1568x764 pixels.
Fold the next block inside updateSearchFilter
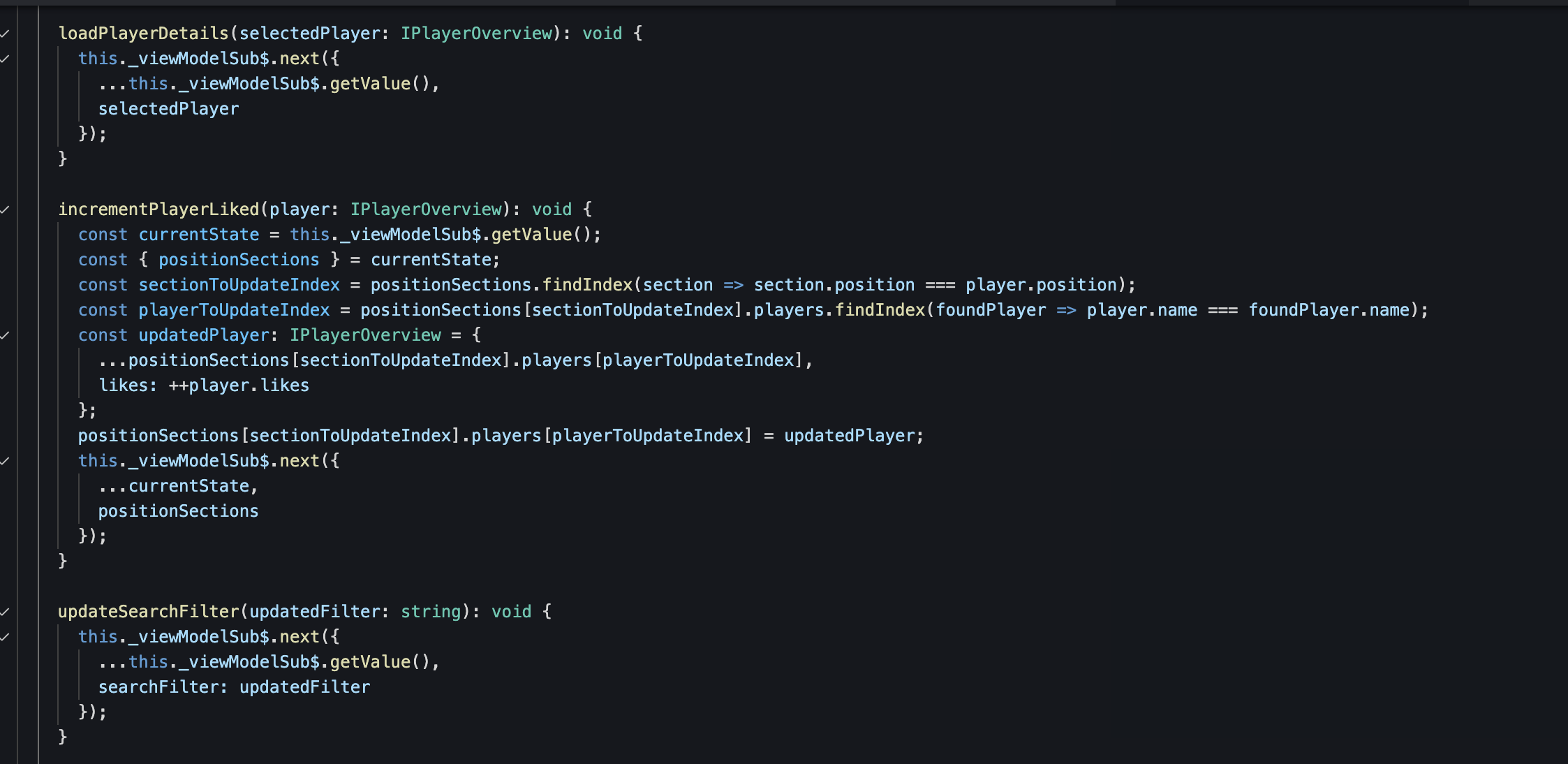coord(4,637)
